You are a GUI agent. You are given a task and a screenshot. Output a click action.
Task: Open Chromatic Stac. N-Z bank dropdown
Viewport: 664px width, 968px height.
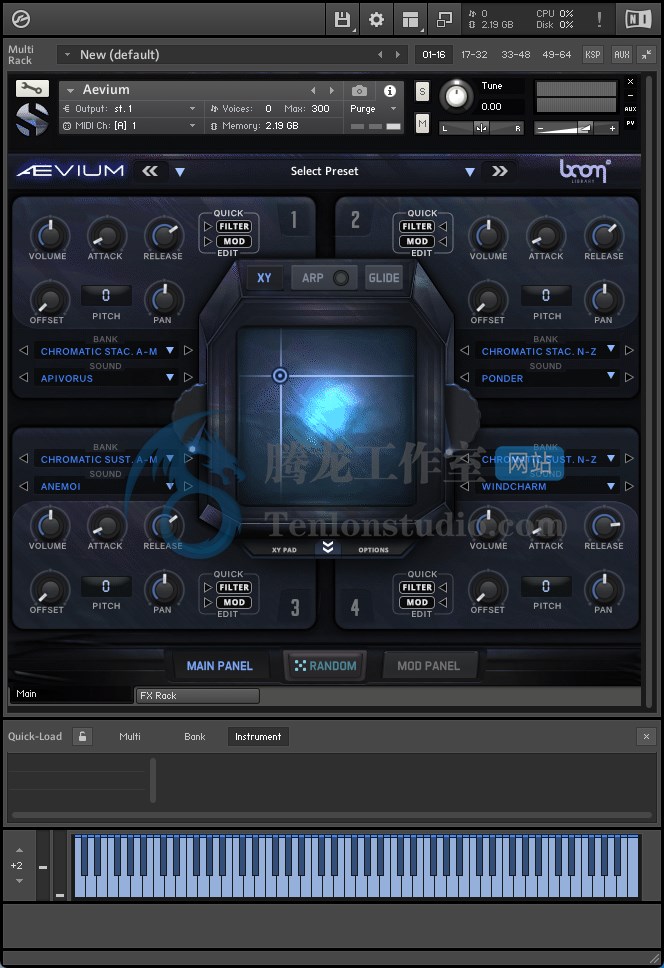(611, 349)
